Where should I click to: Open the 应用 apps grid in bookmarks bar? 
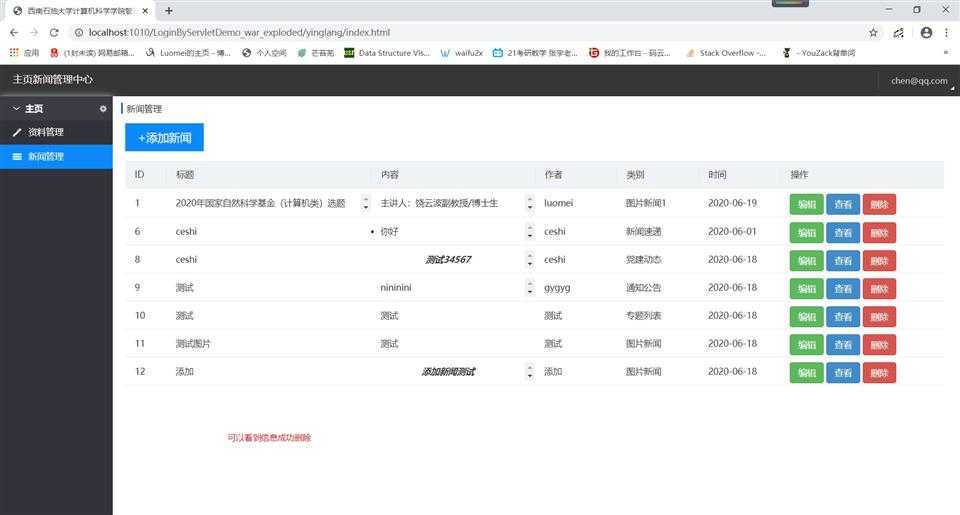click(x=24, y=53)
